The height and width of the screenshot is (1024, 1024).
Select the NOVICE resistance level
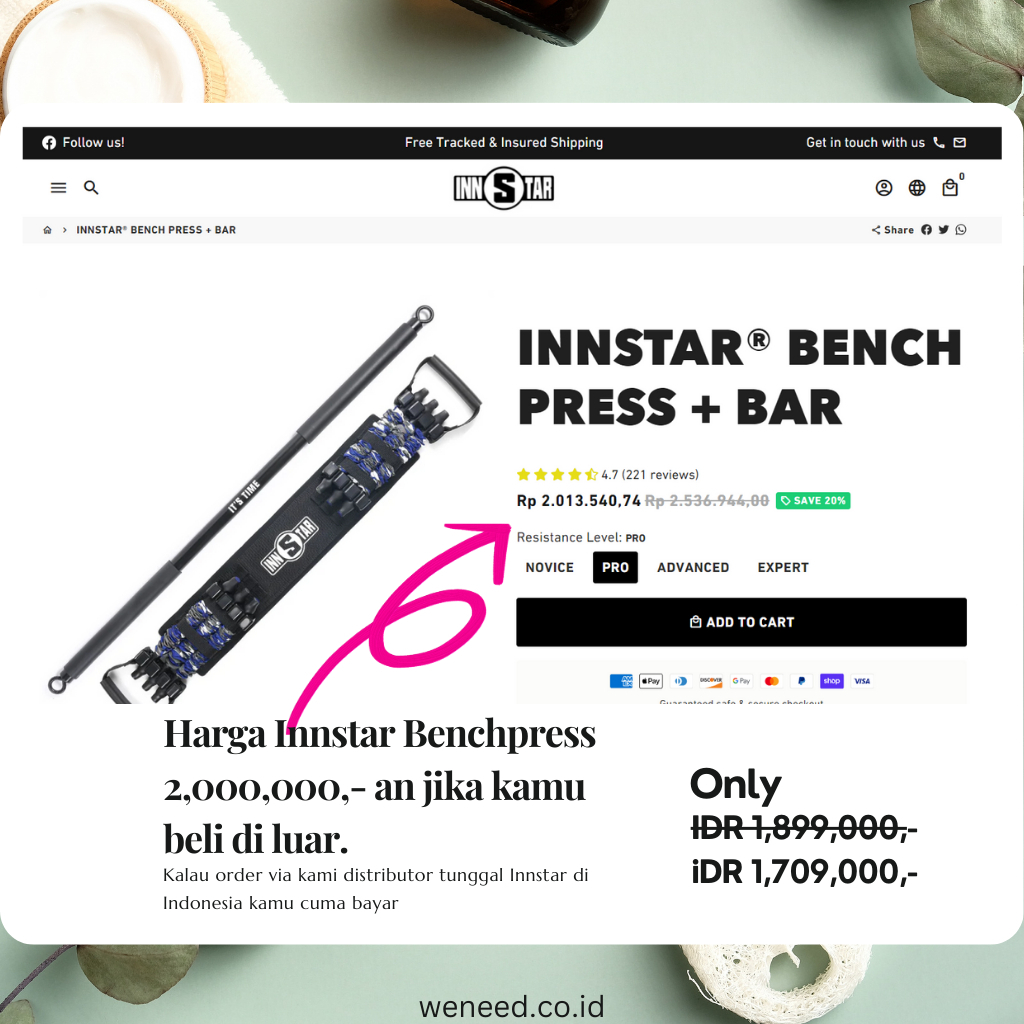550,568
